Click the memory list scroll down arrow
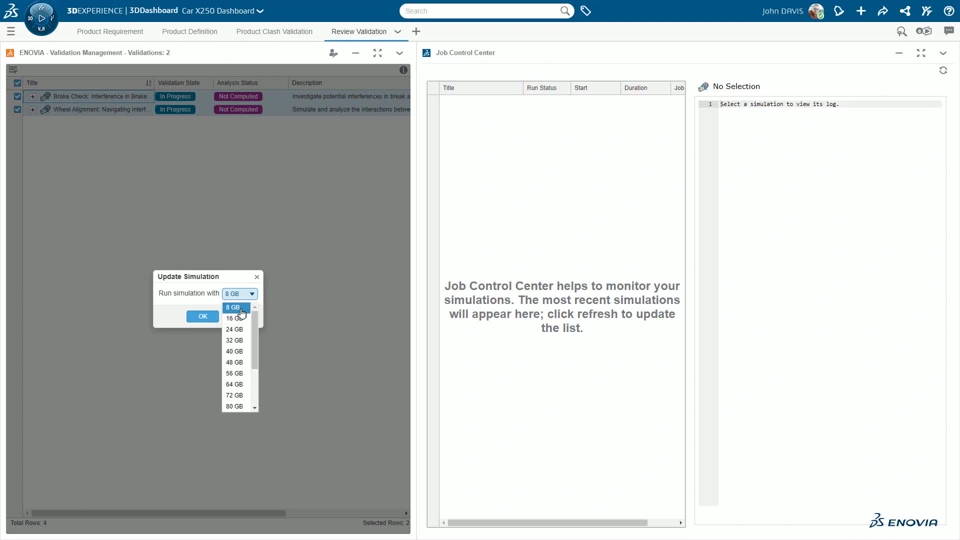This screenshot has width=960, height=540. click(255, 408)
